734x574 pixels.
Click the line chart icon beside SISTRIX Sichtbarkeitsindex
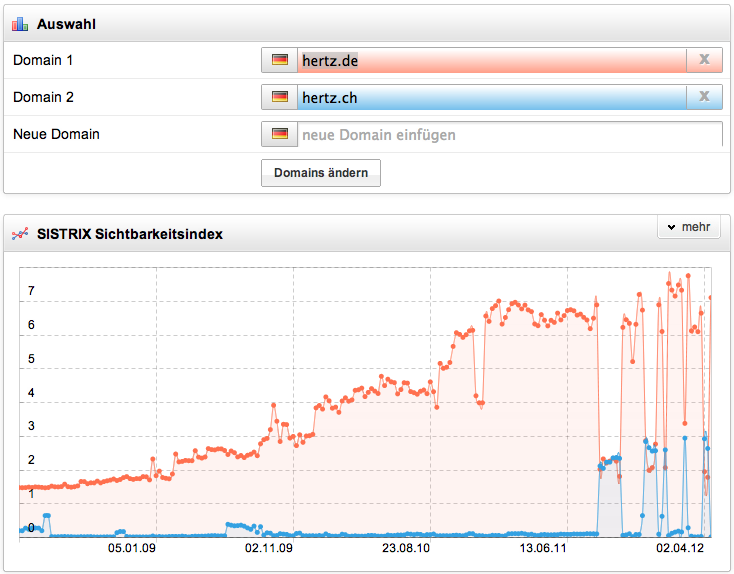tap(20, 234)
